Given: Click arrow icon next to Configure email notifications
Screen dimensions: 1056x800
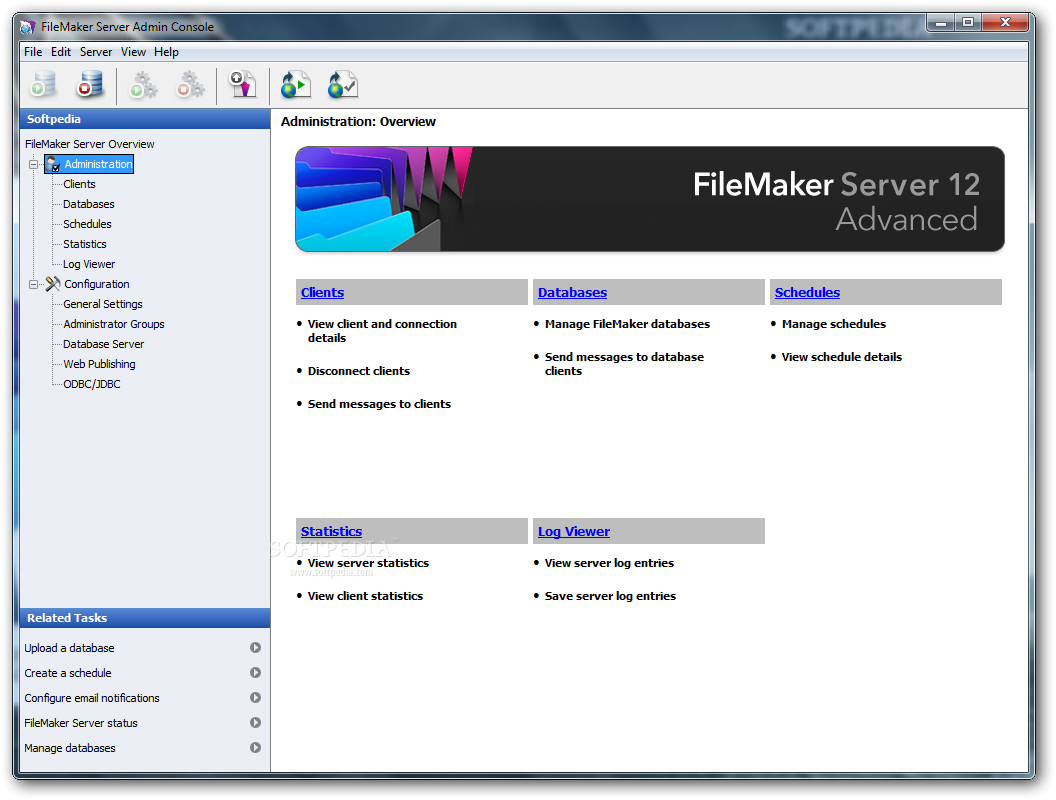Looking at the screenshot, I should click(x=255, y=698).
